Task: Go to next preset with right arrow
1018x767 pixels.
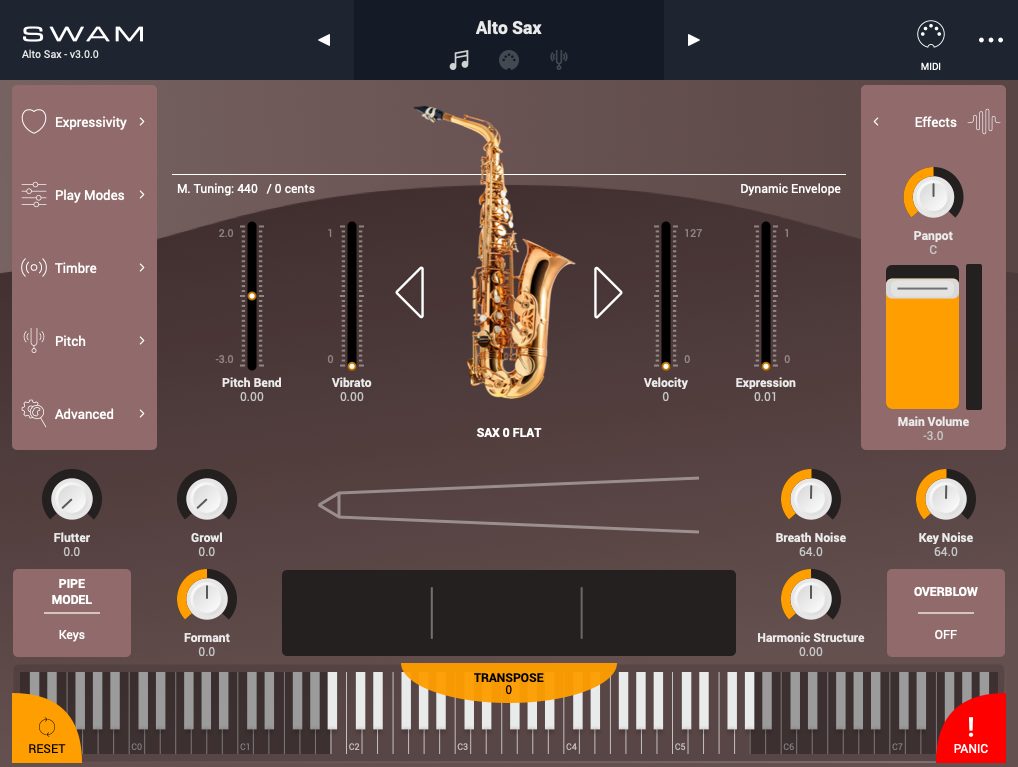Action: 693,40
